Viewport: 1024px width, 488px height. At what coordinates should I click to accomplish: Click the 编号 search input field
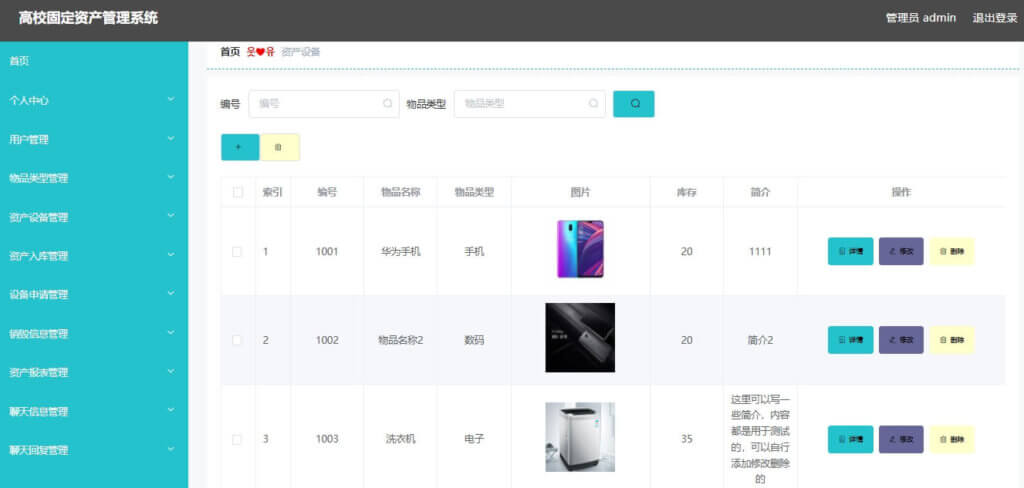pyautogui.click(x=315, y=104)
